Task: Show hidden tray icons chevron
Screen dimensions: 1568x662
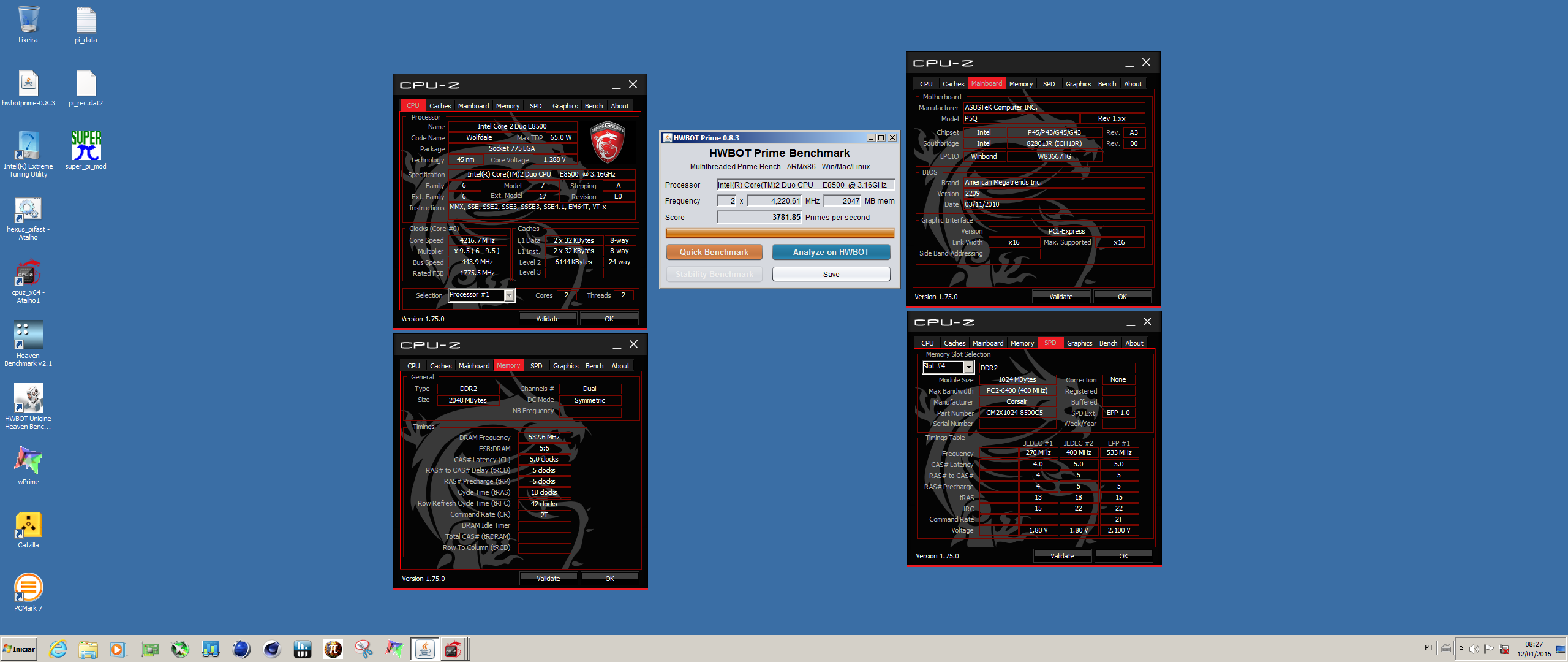Action: coord(1461,649)
